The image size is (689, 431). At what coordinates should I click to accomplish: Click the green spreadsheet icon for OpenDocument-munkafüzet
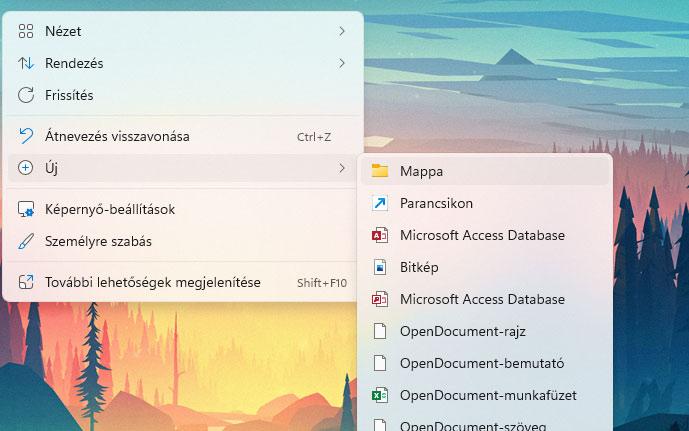[x=379, y=395]
